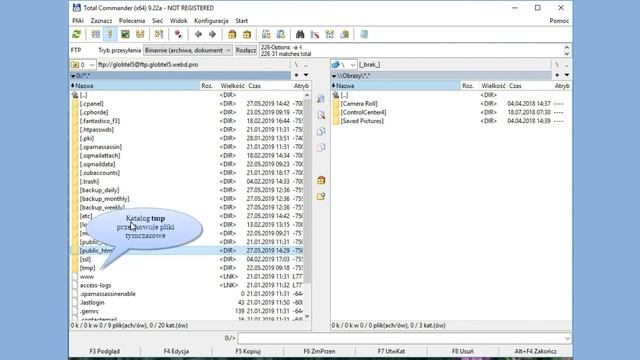640x360 pixels.
Task: Expand left panel path 0:/*.* arrow
Action: (x=73, y=76)
